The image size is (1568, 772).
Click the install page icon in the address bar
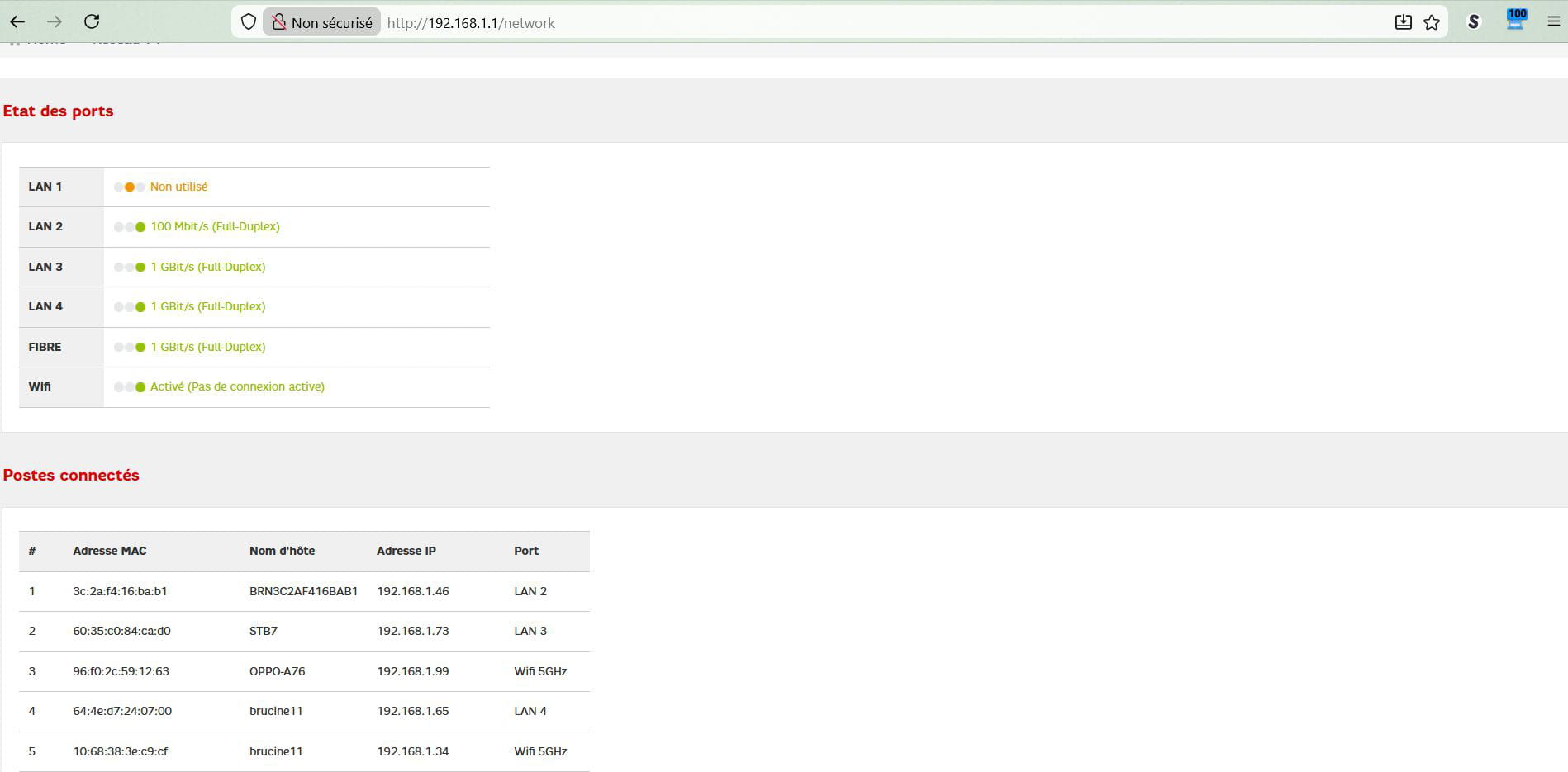click(x=1403, y=22)
